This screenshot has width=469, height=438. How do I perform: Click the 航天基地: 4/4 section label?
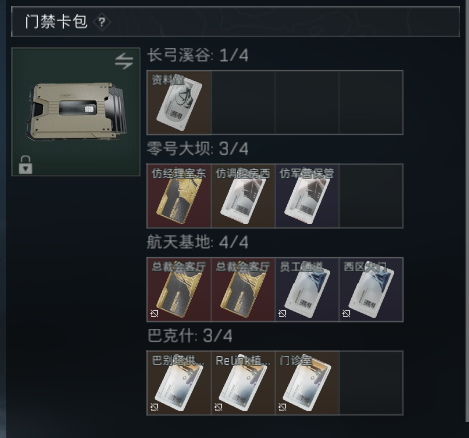(198, 242)
